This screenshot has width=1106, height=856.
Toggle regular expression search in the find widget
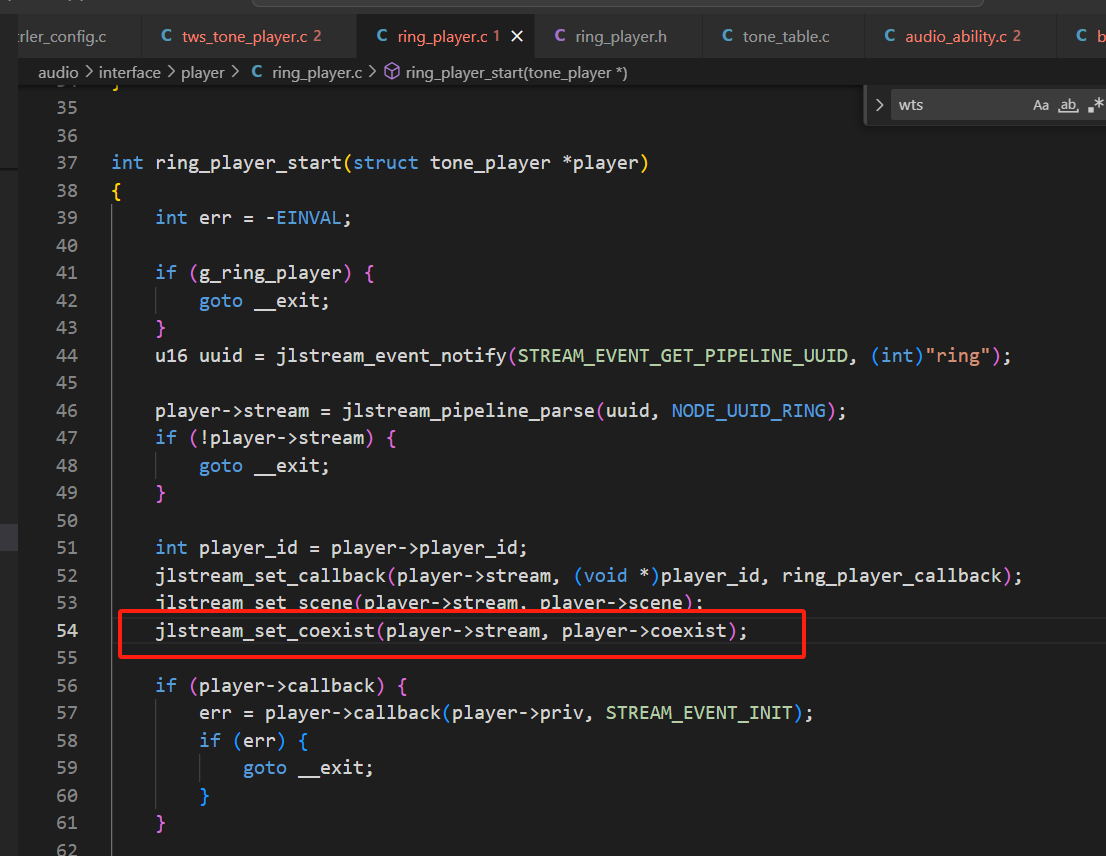click(1095, 105)
